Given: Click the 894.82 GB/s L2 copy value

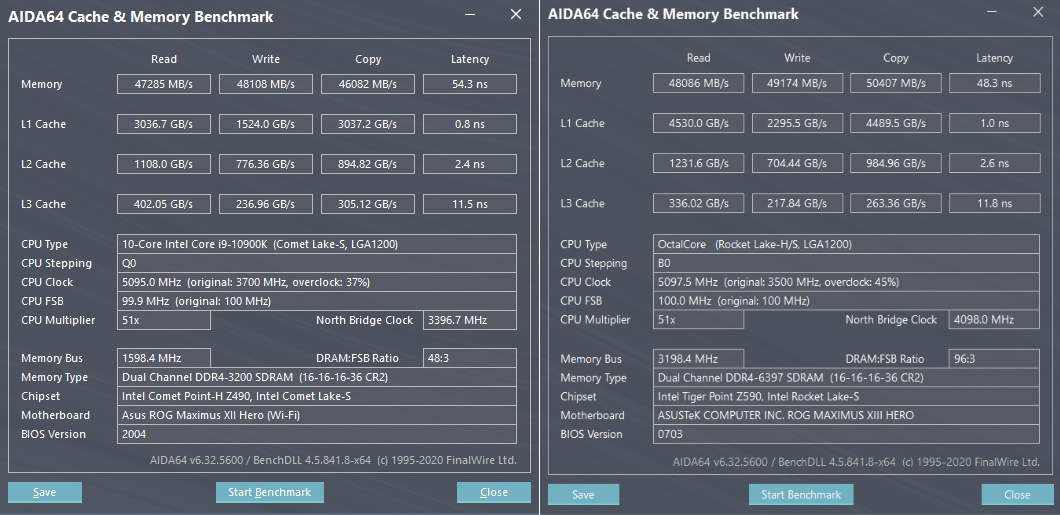Looking at the screenshot, I should 368,164.
